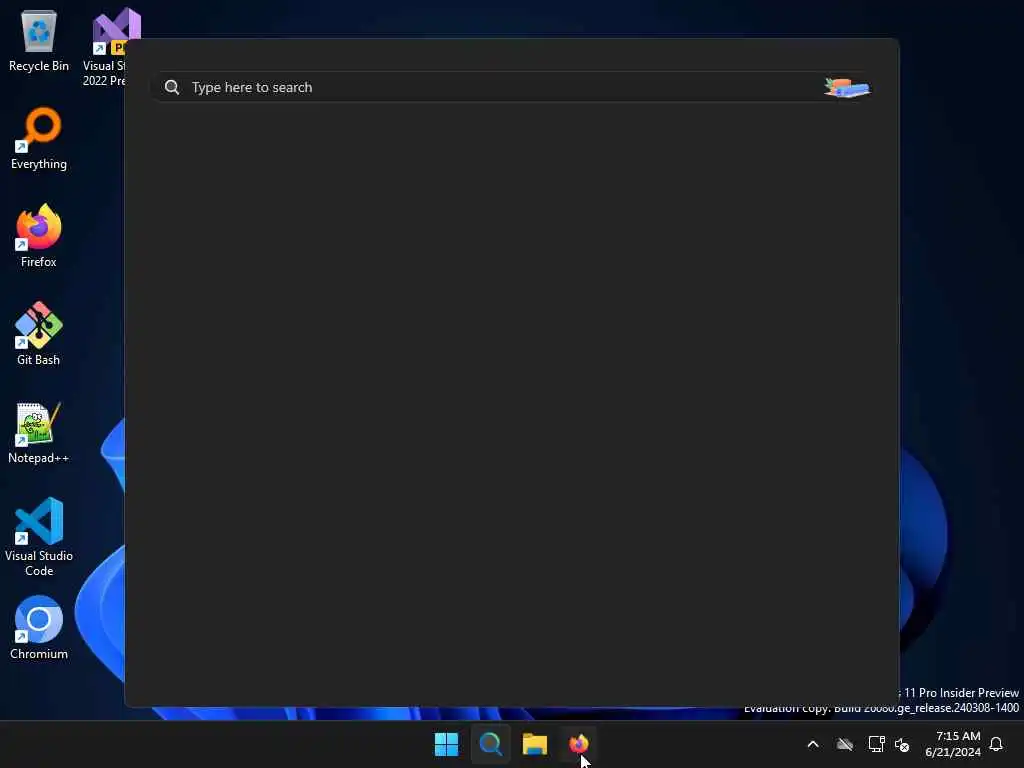Select the Everything desktop shortcut

tap(39, 138)
